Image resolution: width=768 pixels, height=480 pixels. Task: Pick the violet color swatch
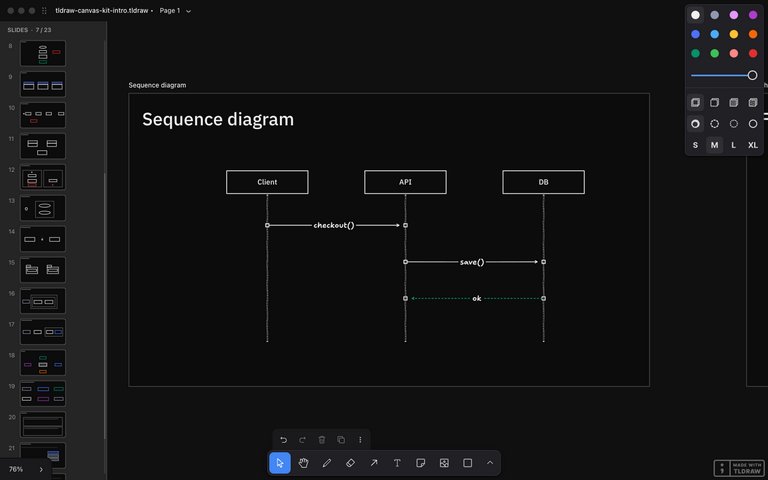click(753, 15)
